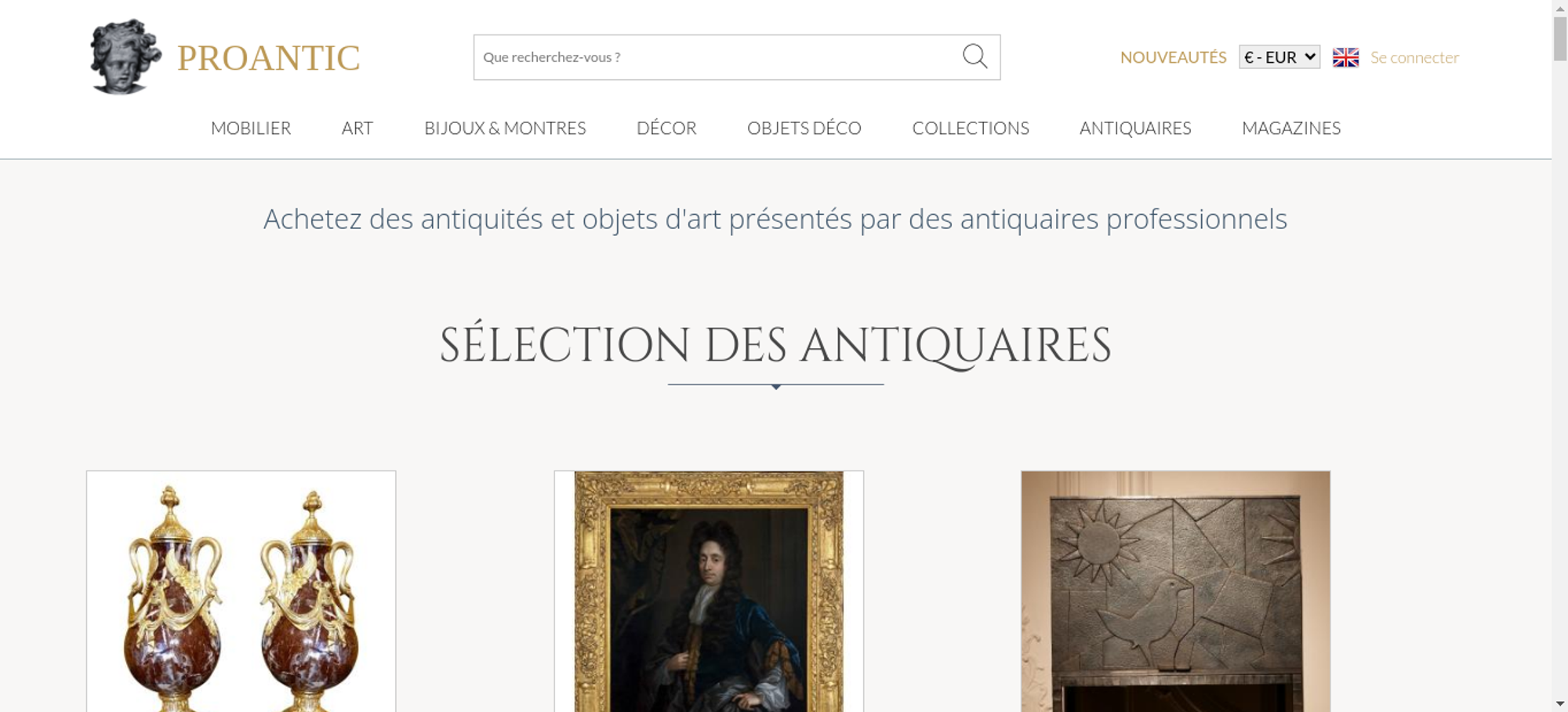Focus the 'Que recherchez-vous ?' search field

pos(717,57)
